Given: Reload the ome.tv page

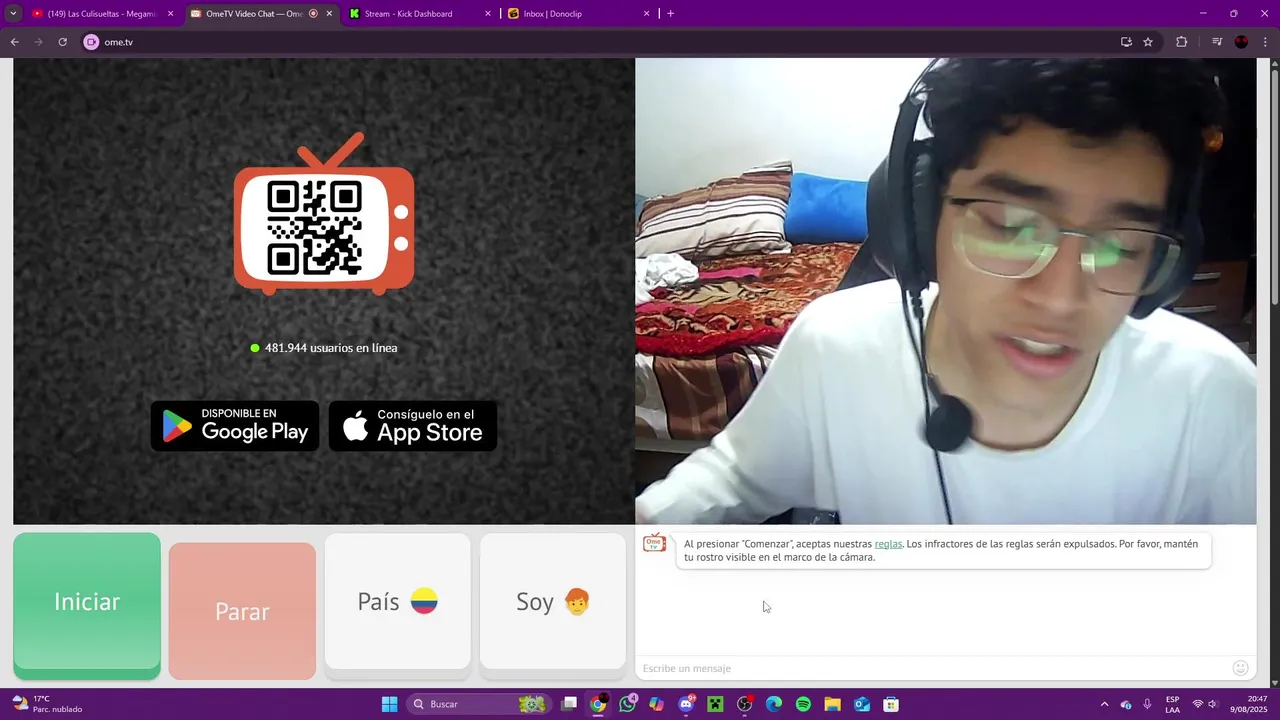Looking at the screenshot, I should (62, 42).
